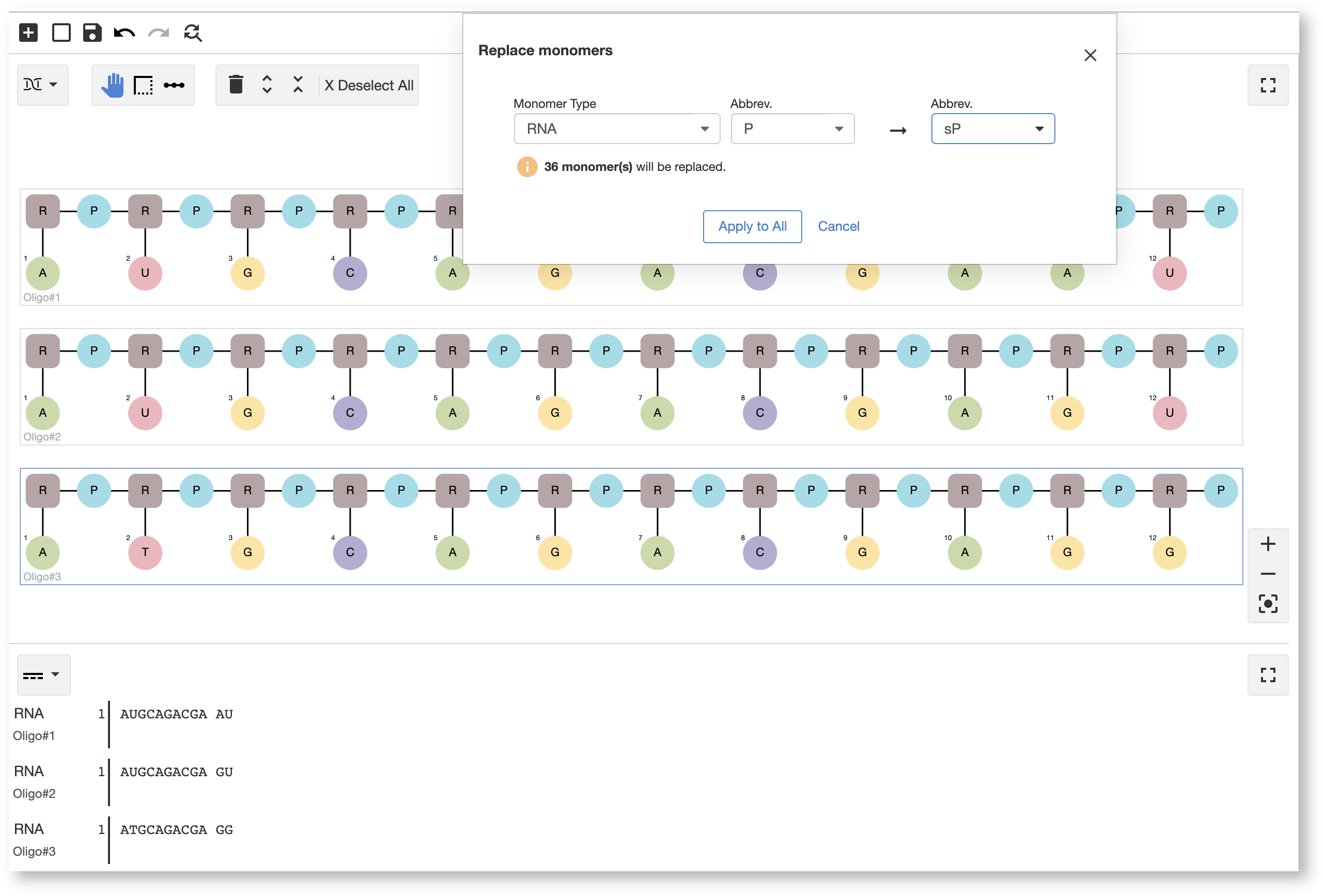This screenshot has height=896, width=1324.
Task: Click the fit-to-view center icon
Action: pyautogui.click(x=1268, y=604)
